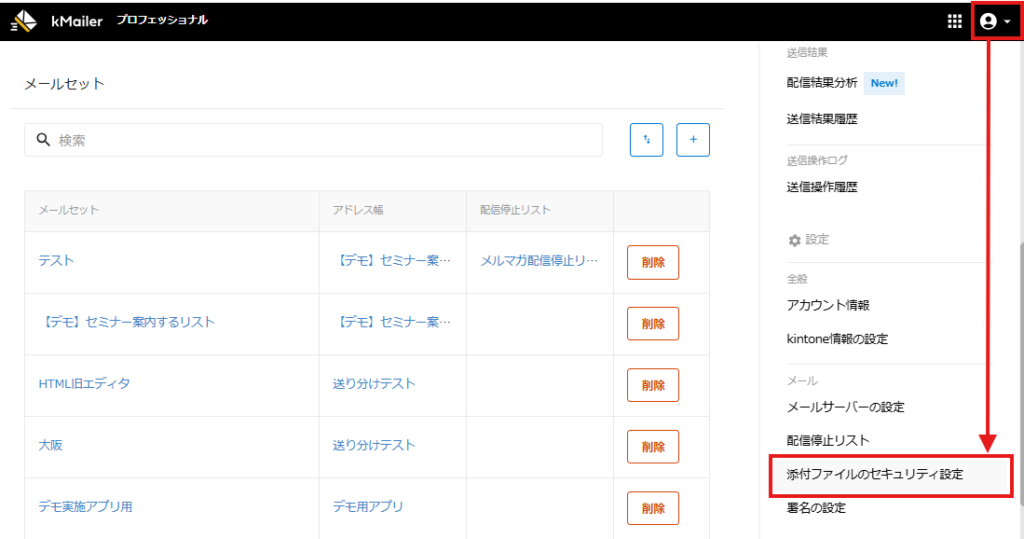1024x539 pixels.
Task: Open 送信操作履歴 from the menu
Action: coord(822,187)
